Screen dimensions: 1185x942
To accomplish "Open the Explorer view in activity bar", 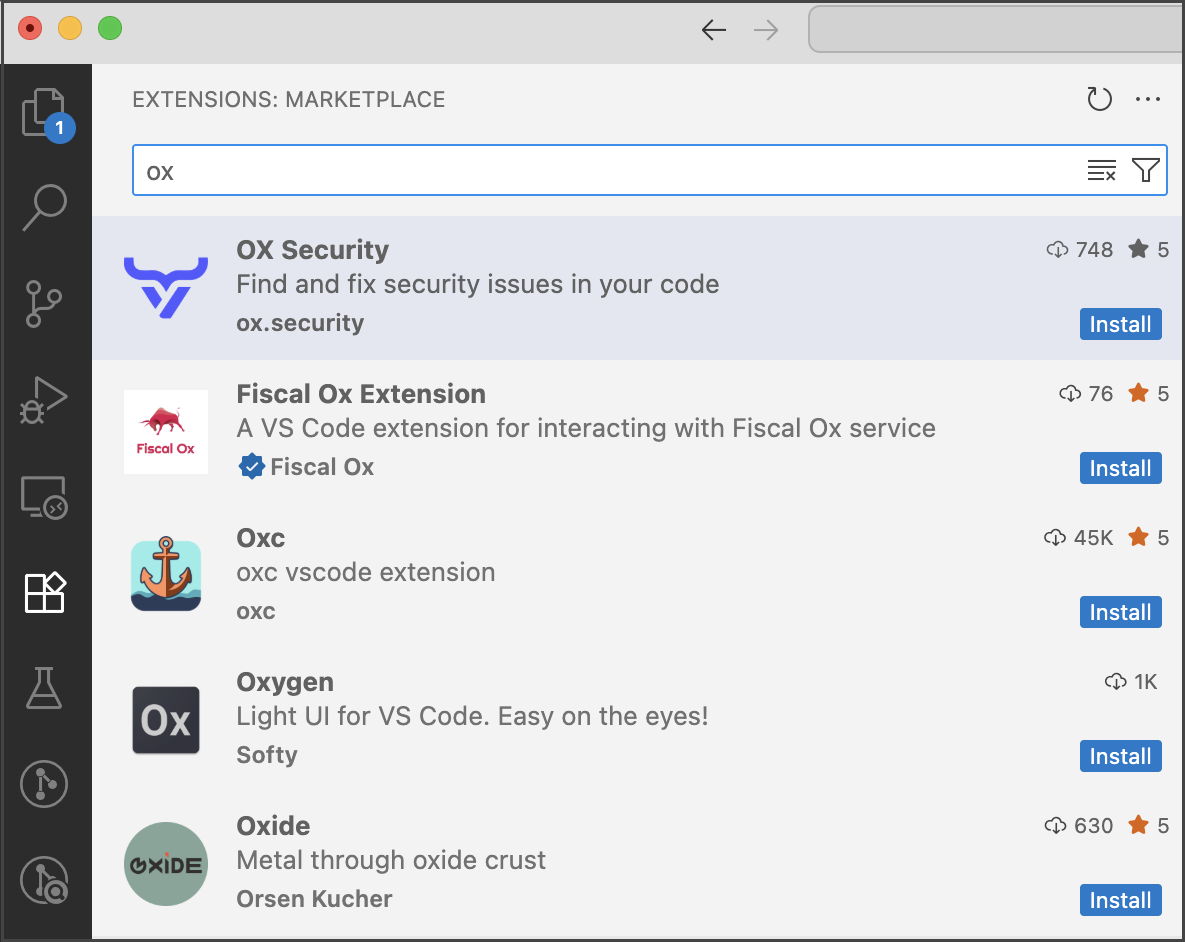I will (45, 112).
